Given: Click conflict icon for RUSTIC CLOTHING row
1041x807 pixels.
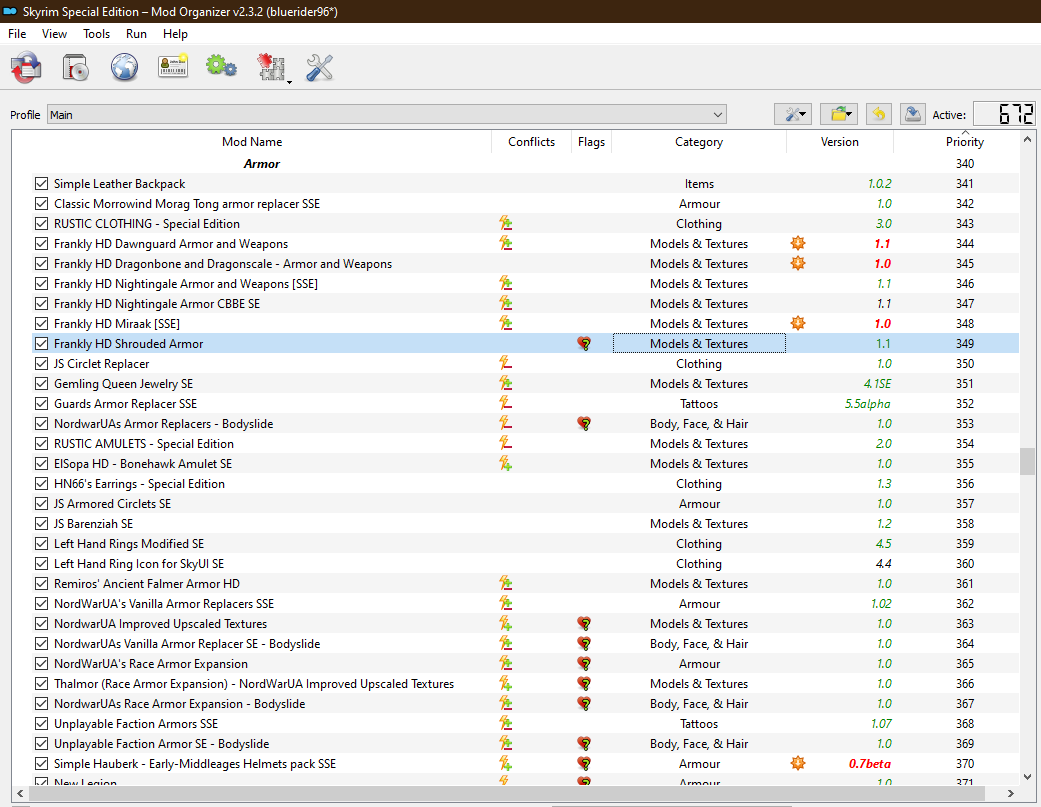Looking at the screenshot, I should pyautogui.click(x=505, y=224).
